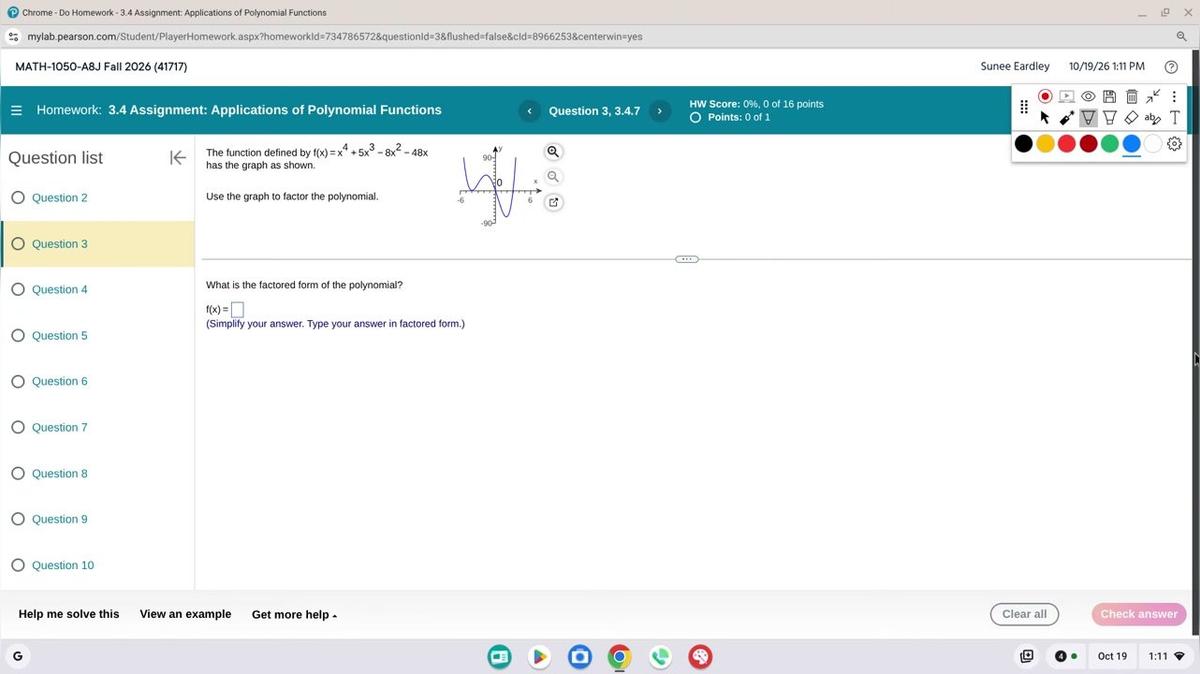Click the f(x) answer input box

click(x=238, y=309)
